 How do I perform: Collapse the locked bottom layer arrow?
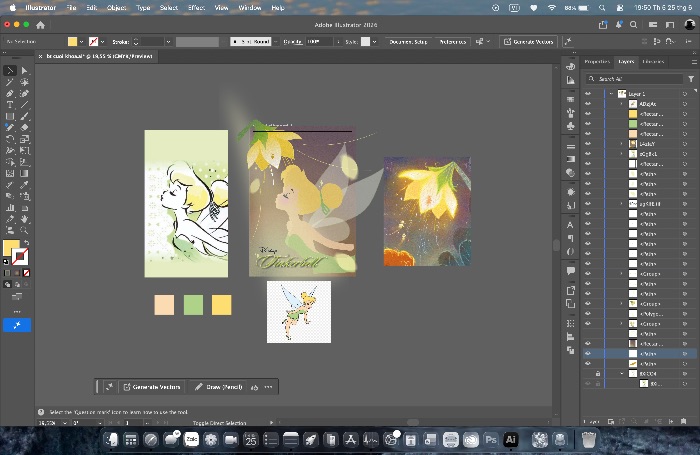621,374
